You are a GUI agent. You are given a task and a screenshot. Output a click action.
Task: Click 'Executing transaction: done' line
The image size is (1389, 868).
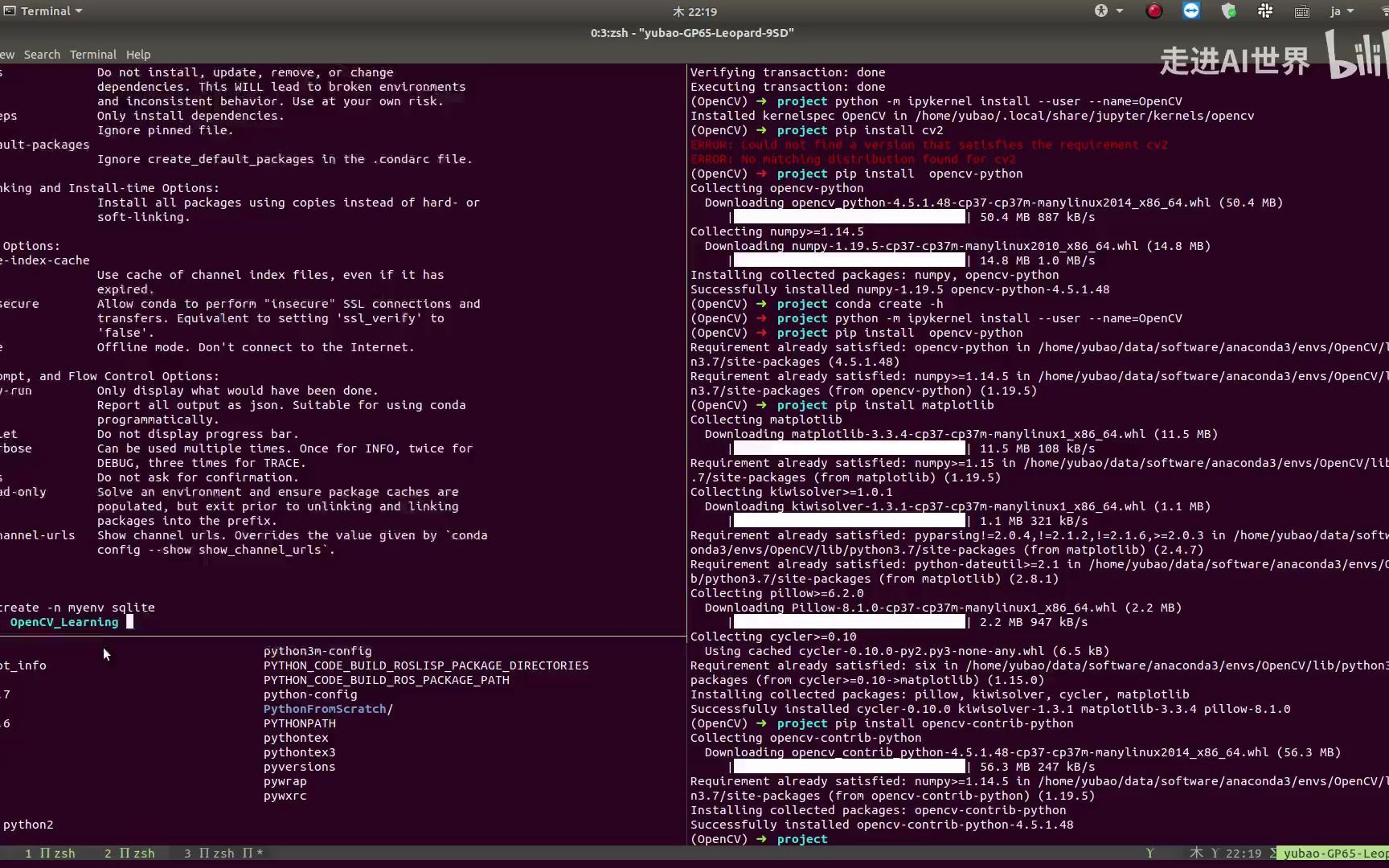coord(788,87)
